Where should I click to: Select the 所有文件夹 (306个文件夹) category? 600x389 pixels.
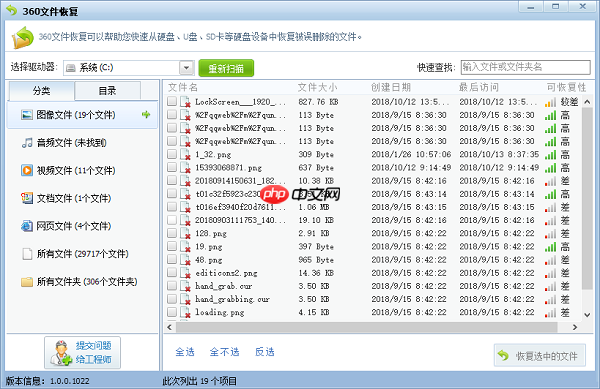(x=82, y=282)
